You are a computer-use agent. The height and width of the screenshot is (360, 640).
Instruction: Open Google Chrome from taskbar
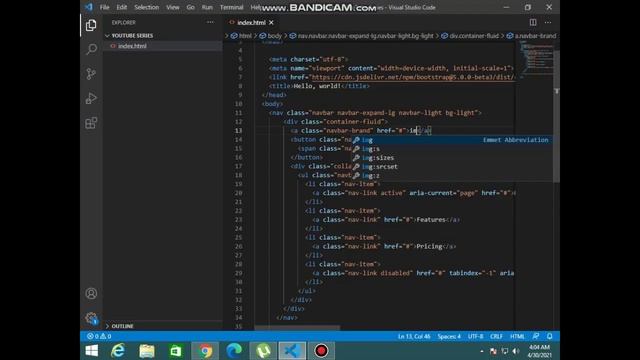pyautogui.click(x=205, y=351)
